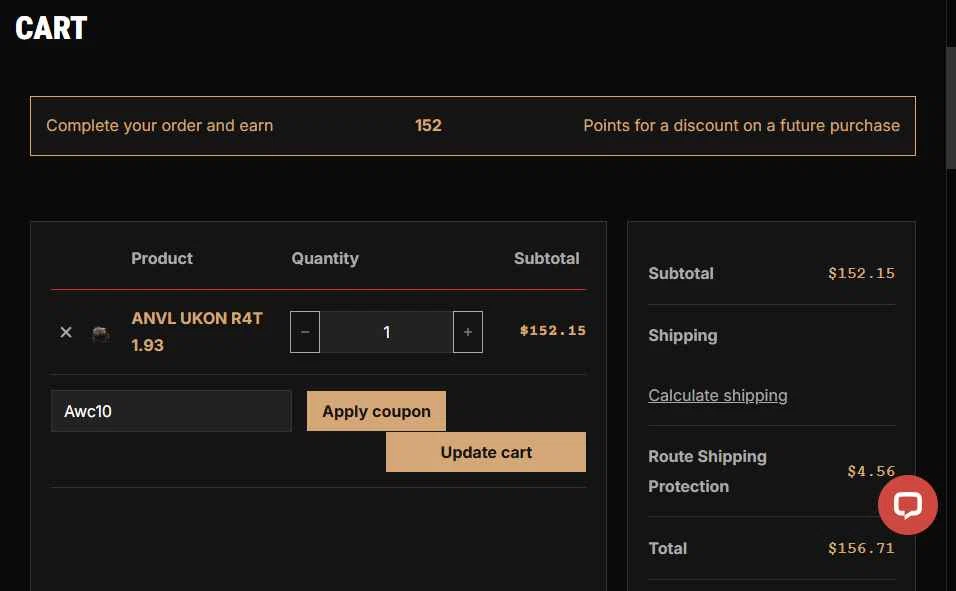Click the coupon code field containing Awc10
This screenshot has height=591, width=956.
tap(171, 411)
